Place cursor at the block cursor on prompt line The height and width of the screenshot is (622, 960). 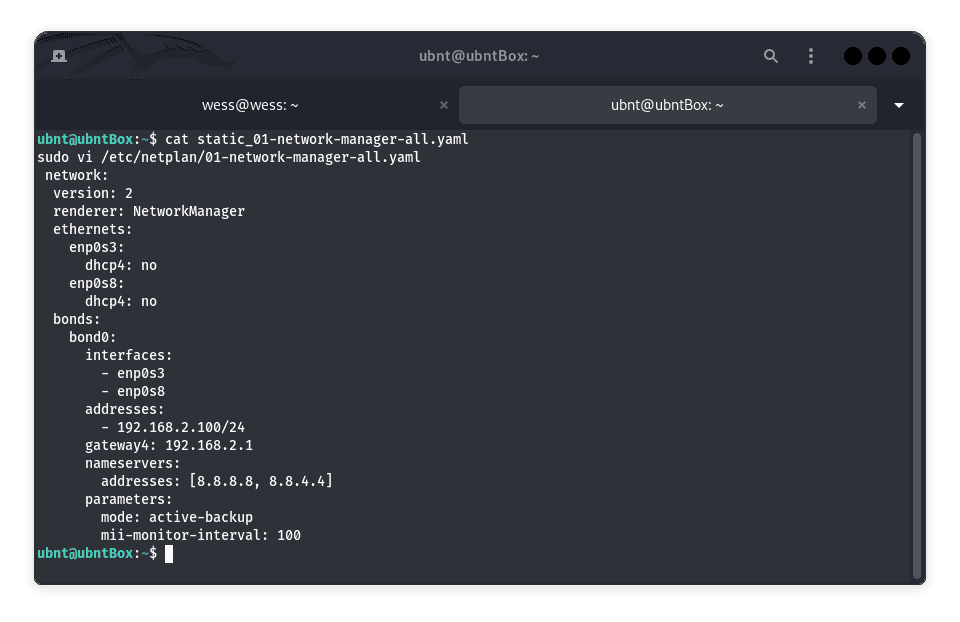pos(167,554)
